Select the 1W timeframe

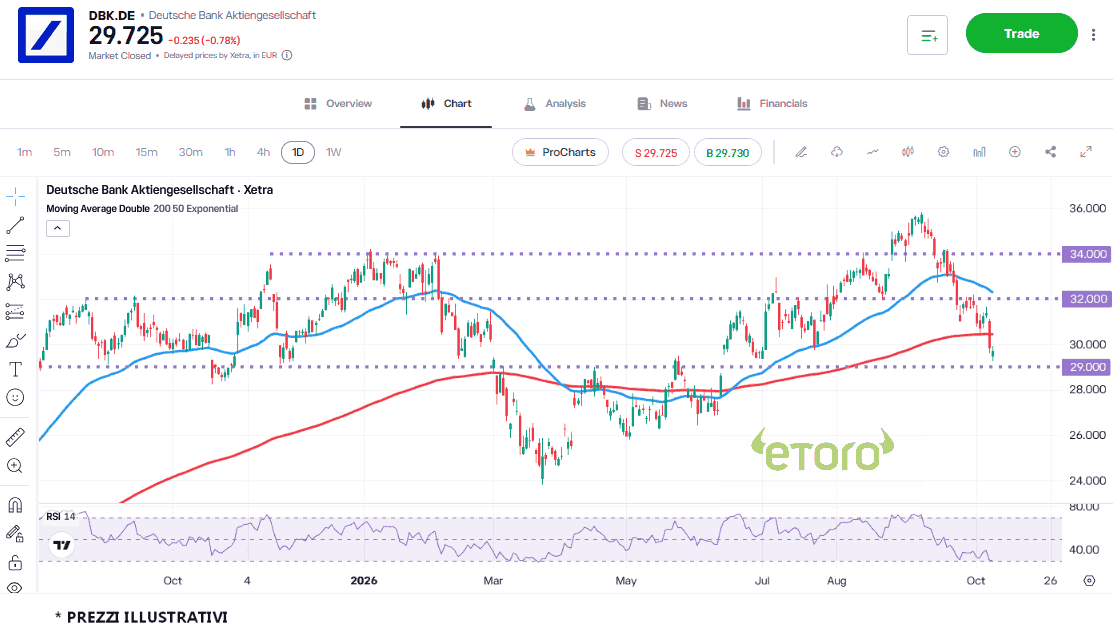point(334,152)
